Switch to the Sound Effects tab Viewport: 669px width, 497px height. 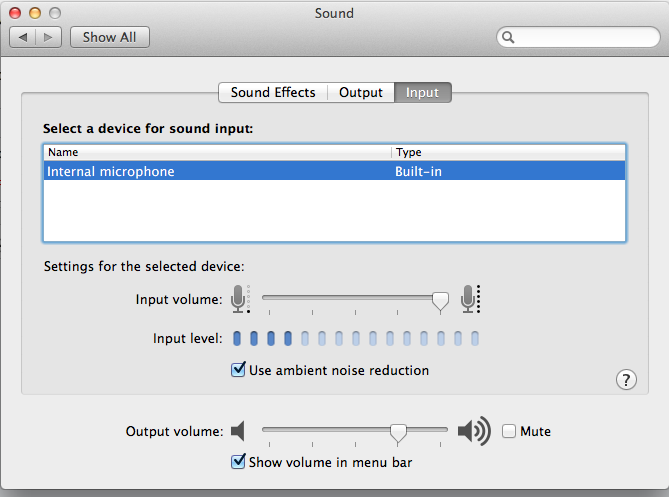point(273,93)
